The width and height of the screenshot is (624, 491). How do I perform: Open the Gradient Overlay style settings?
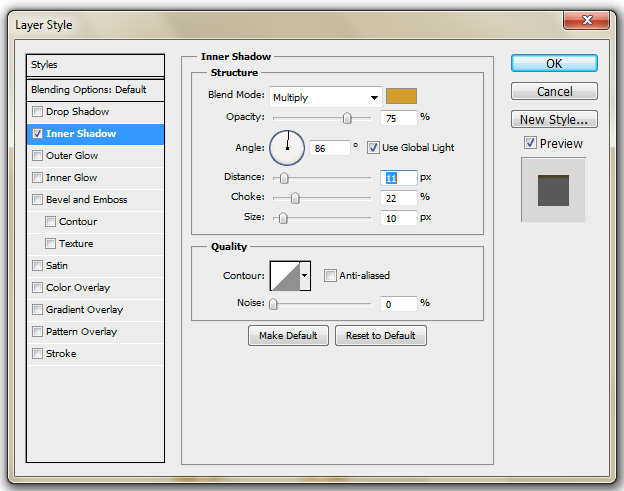(84, 310)
